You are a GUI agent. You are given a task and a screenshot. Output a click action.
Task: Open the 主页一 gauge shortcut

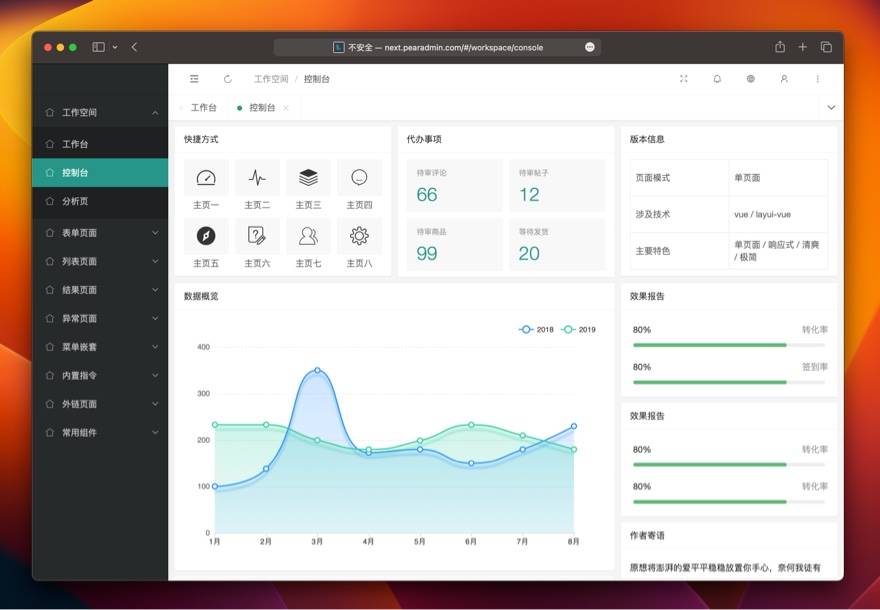click(206, 177)
